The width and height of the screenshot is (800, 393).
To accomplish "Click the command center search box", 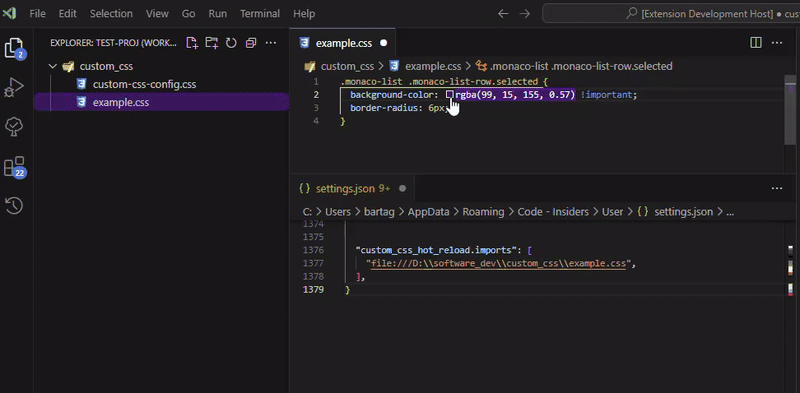I will point(671,14).
